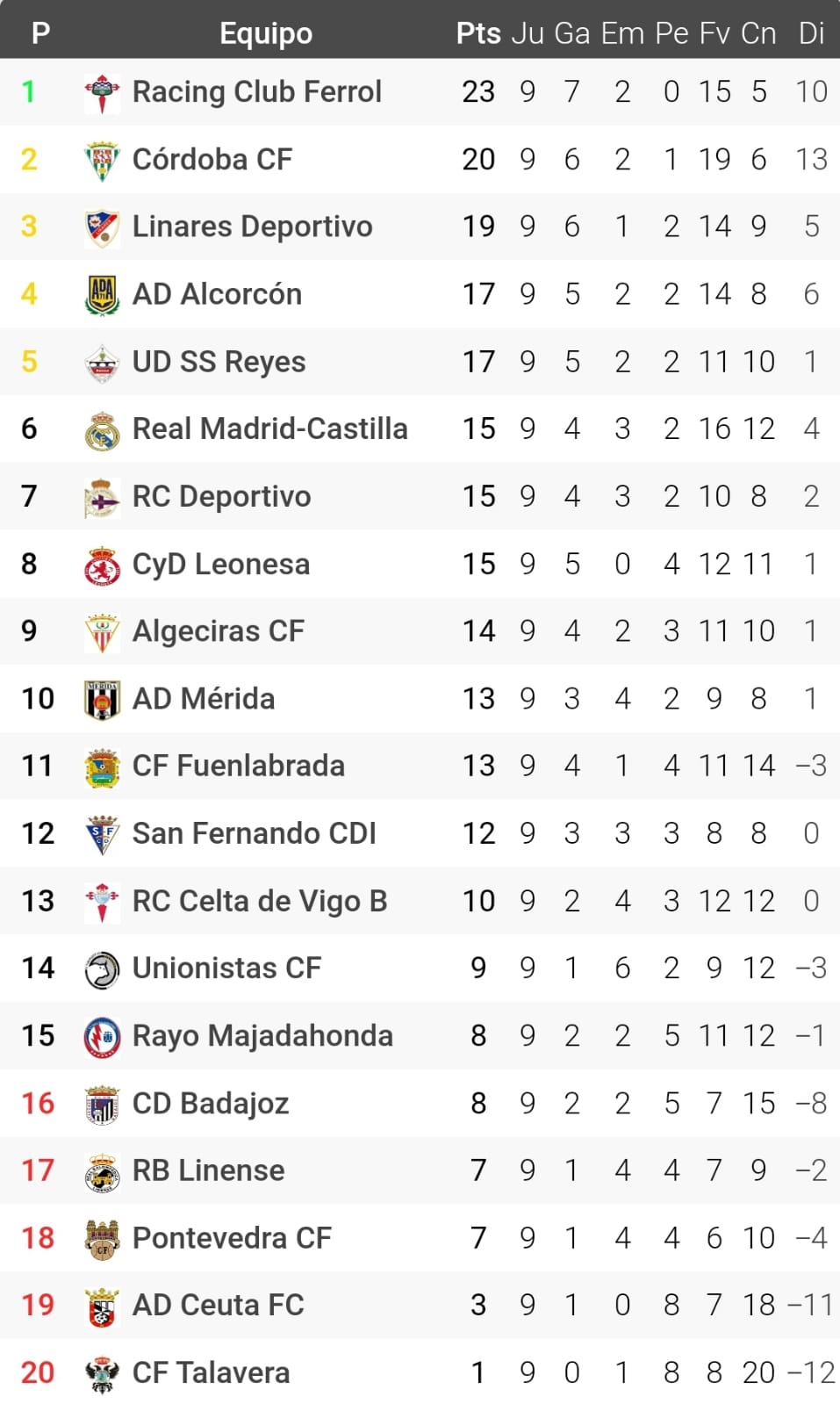Click AD Ceuta FC team name

coord(218,1306)
